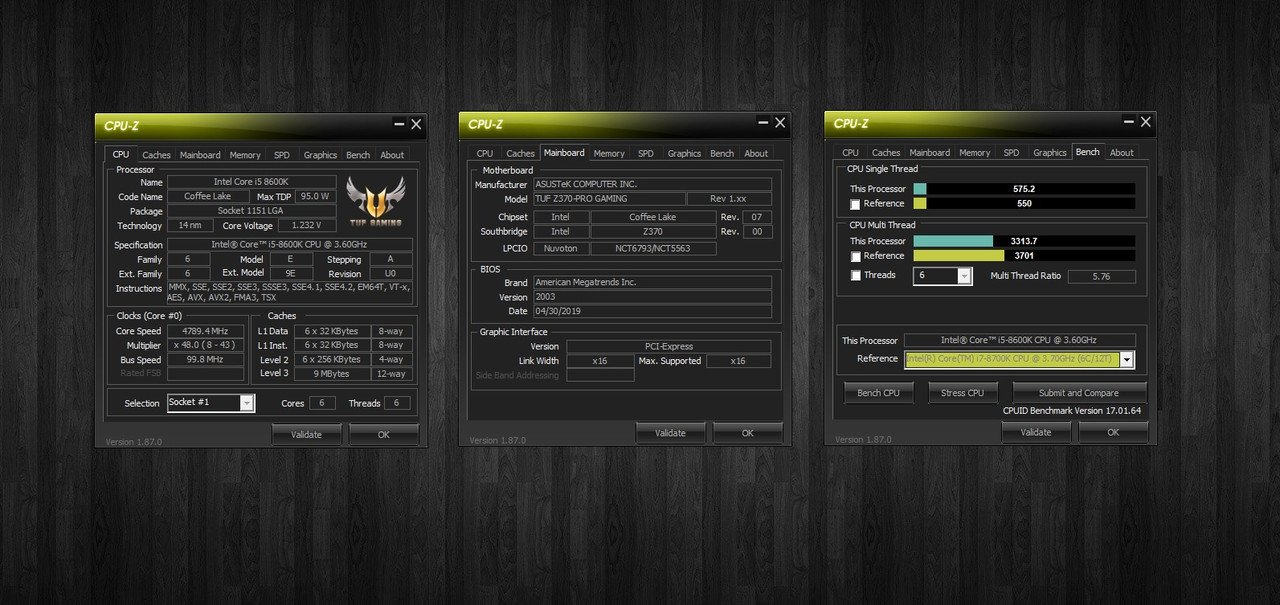Click the Multiplier value x 48.0
This screenshot has width=1280, height=605.
coord(206,345)
